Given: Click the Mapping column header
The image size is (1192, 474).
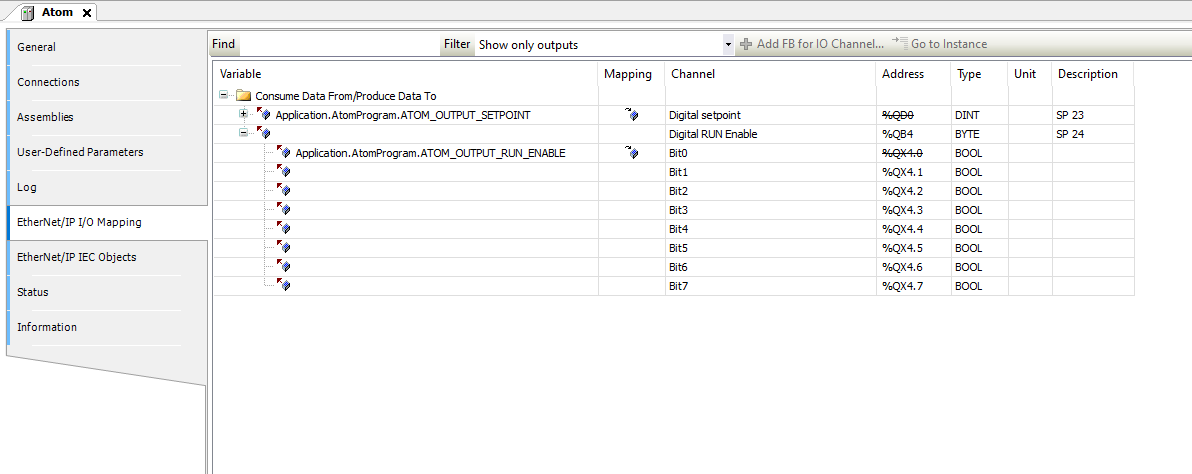Looking at the screenshot, I should (632, 74).
